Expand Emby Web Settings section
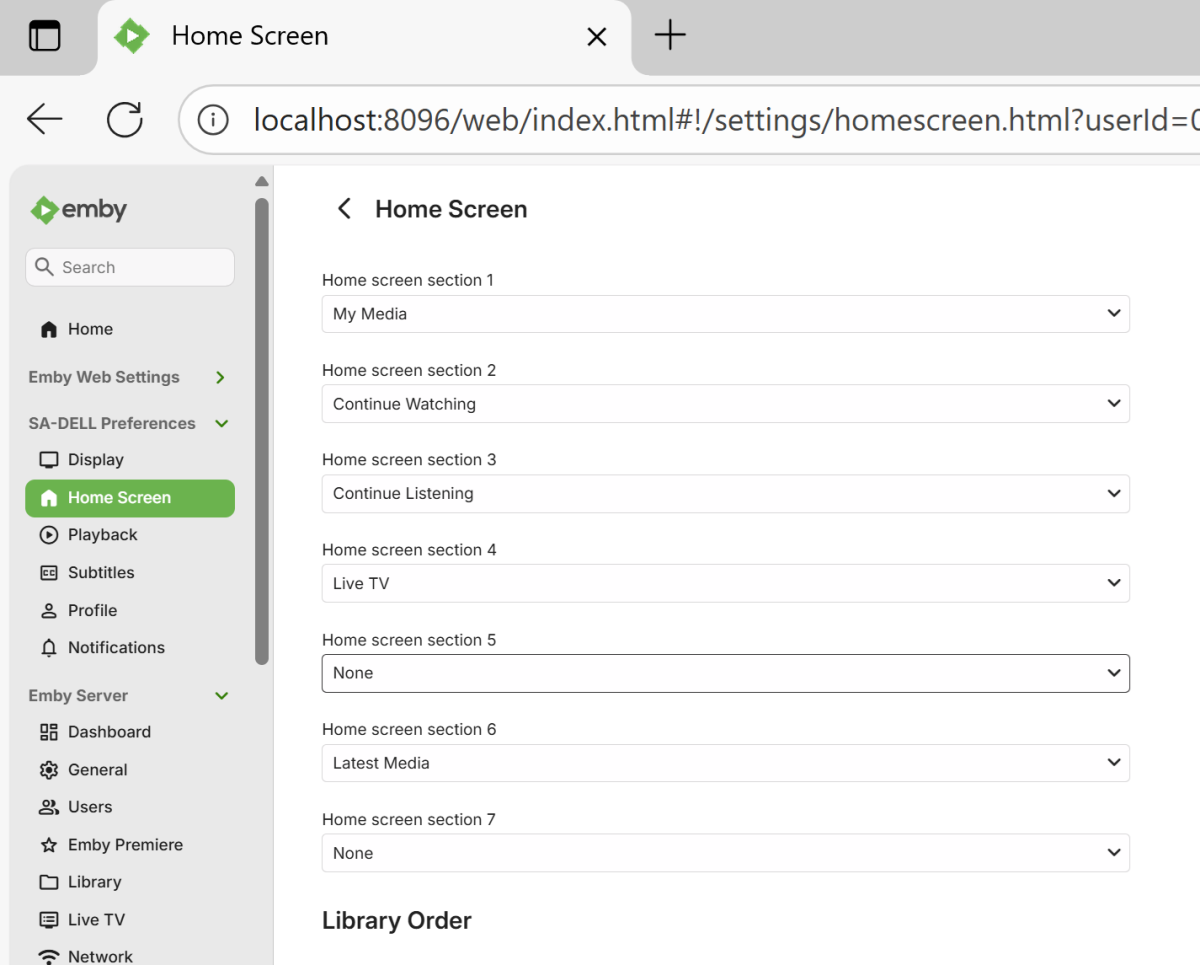This screenshot has width=1200, height=965. click(x=221, y=377)
